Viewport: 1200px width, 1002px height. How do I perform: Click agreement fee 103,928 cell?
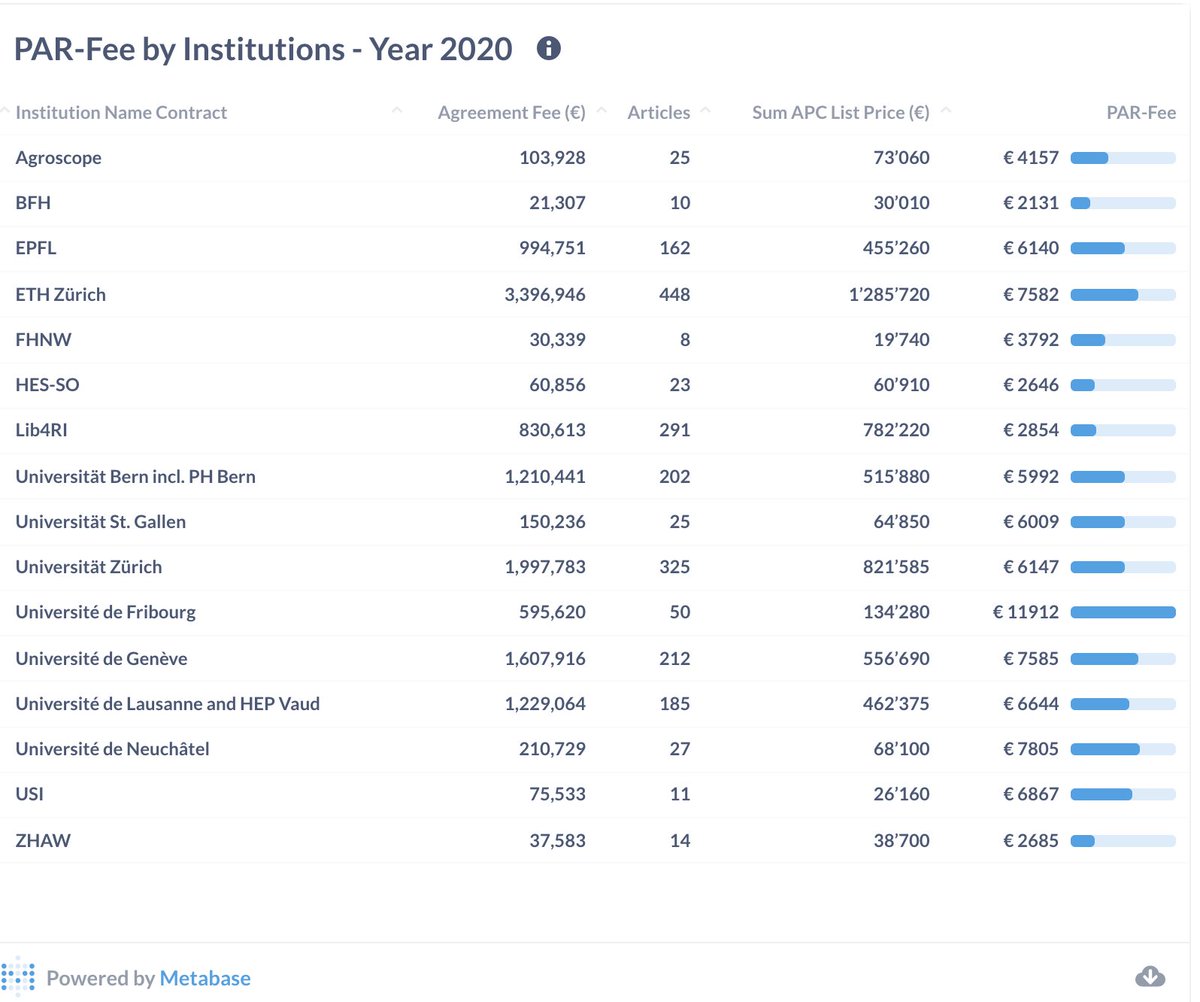pyautogui.click(x=553, y=158)
